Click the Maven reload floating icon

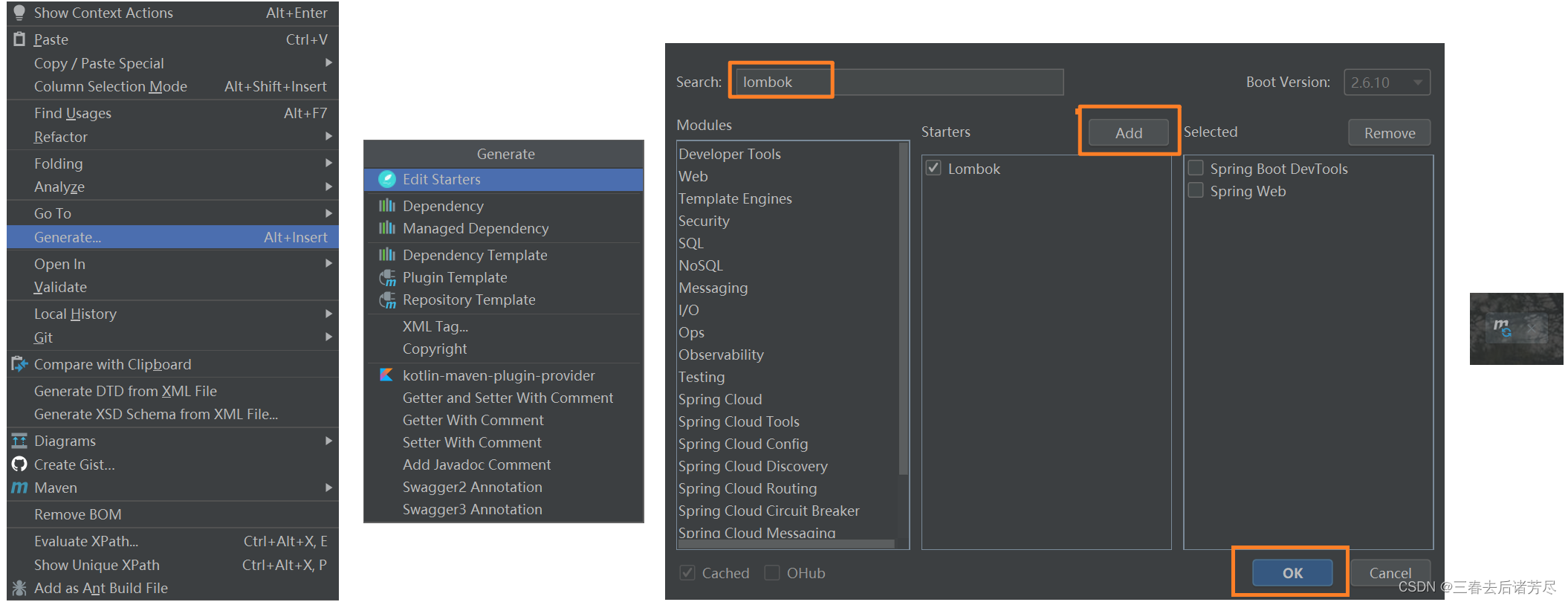click(x=1502, y=328)
